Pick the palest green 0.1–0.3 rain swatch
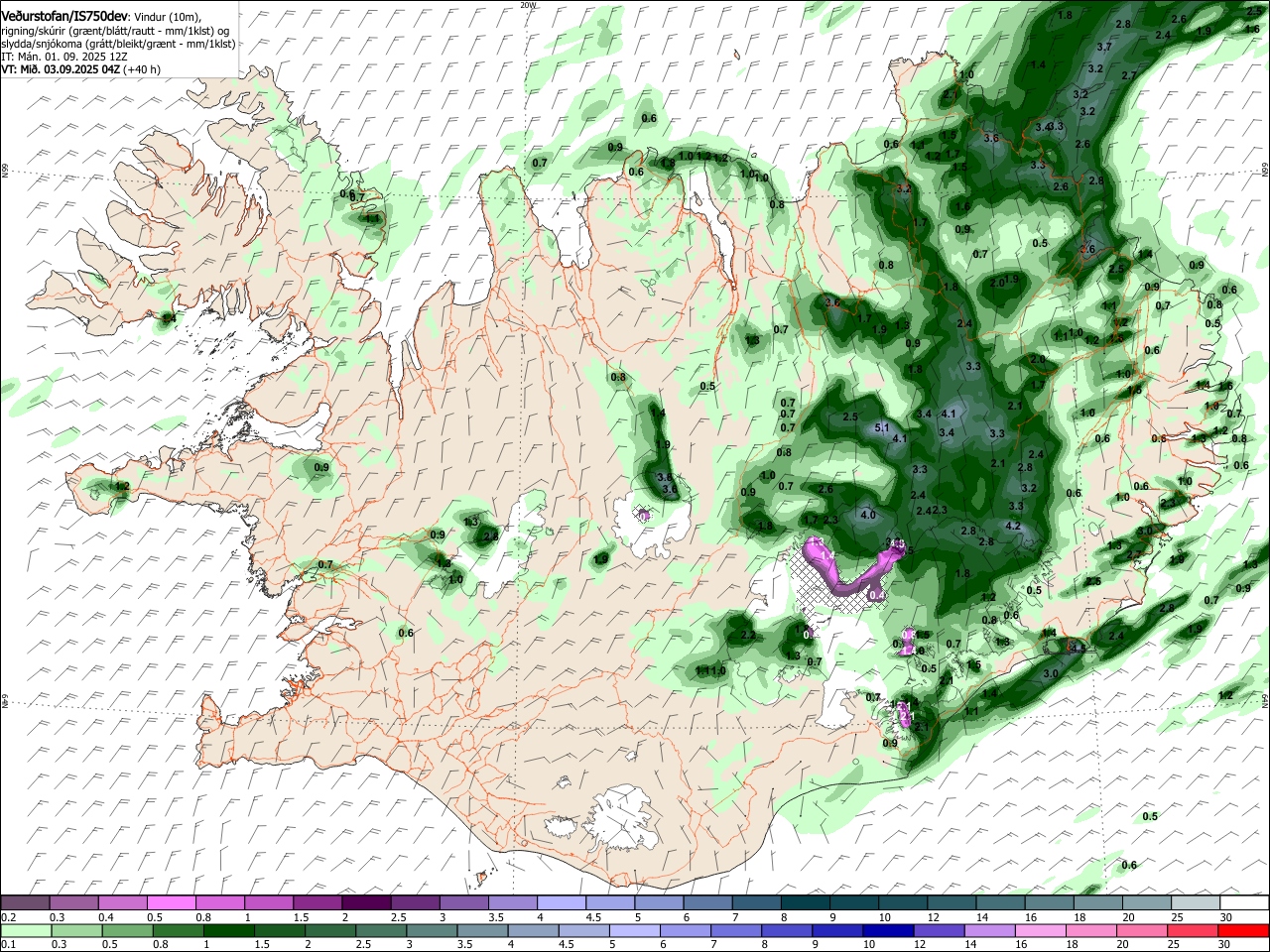The width and height of the screenshot is (1270, 952). pos(25,930)
